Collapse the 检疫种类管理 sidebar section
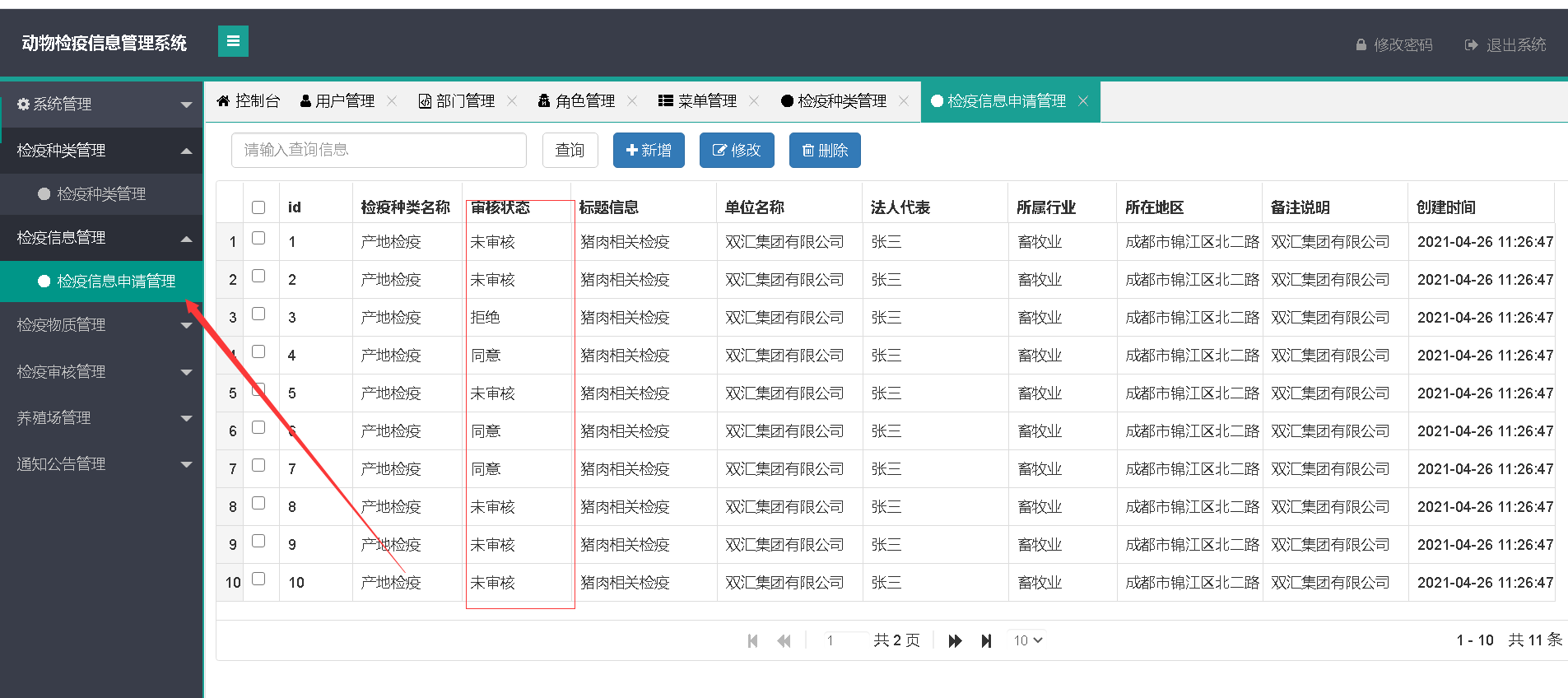1568x698 pixels. click(x=101, y=151)
